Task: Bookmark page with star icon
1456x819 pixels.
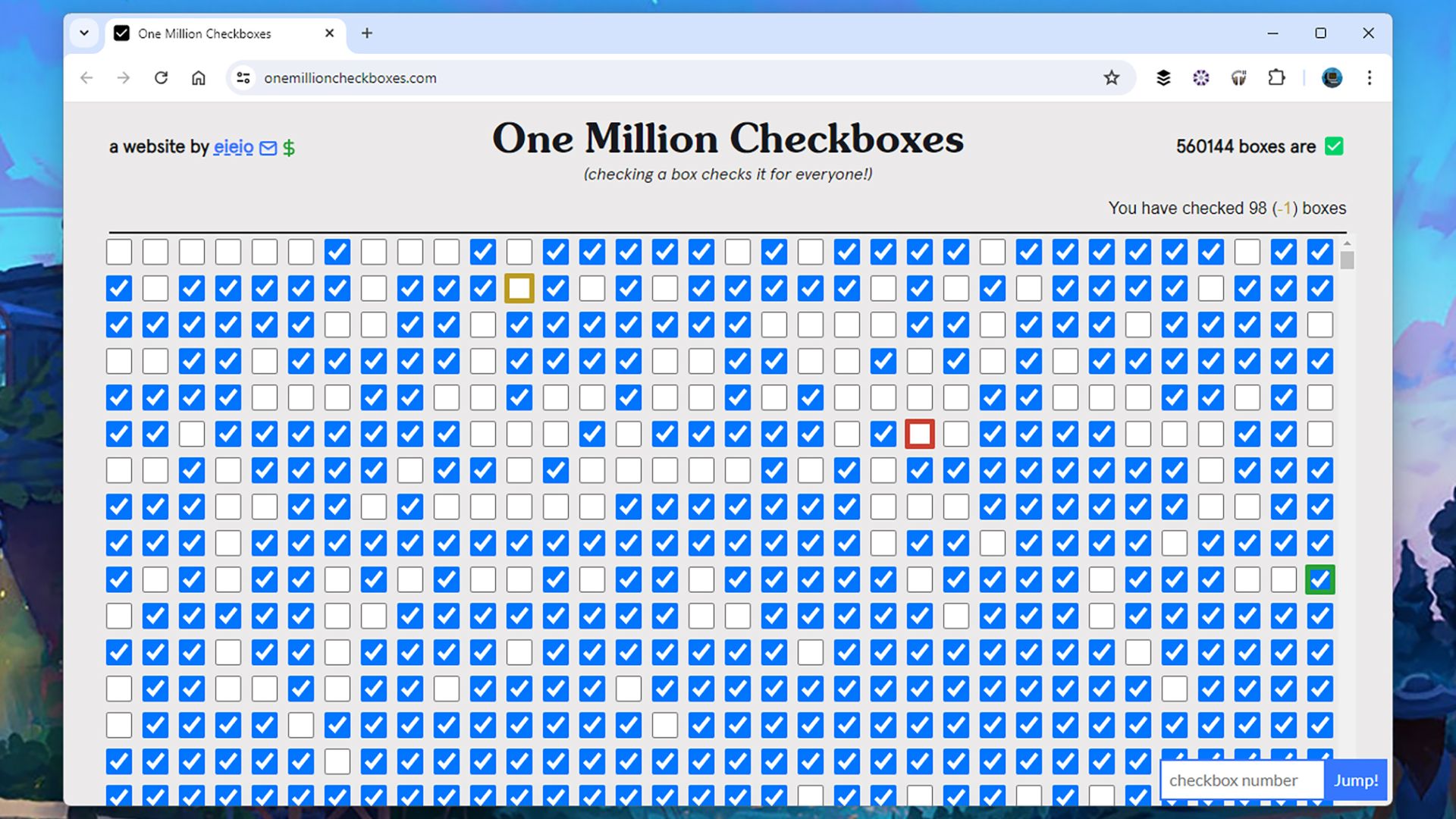Action: click(x=1111, y=77)
